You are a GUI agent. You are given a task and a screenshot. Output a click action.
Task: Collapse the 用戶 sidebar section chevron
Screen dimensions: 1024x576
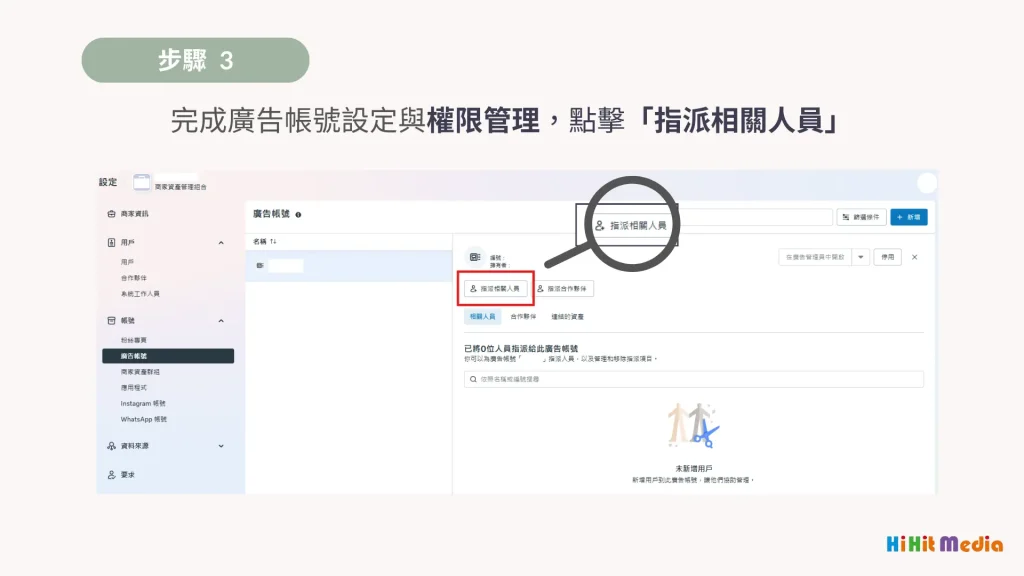point(221,243)
